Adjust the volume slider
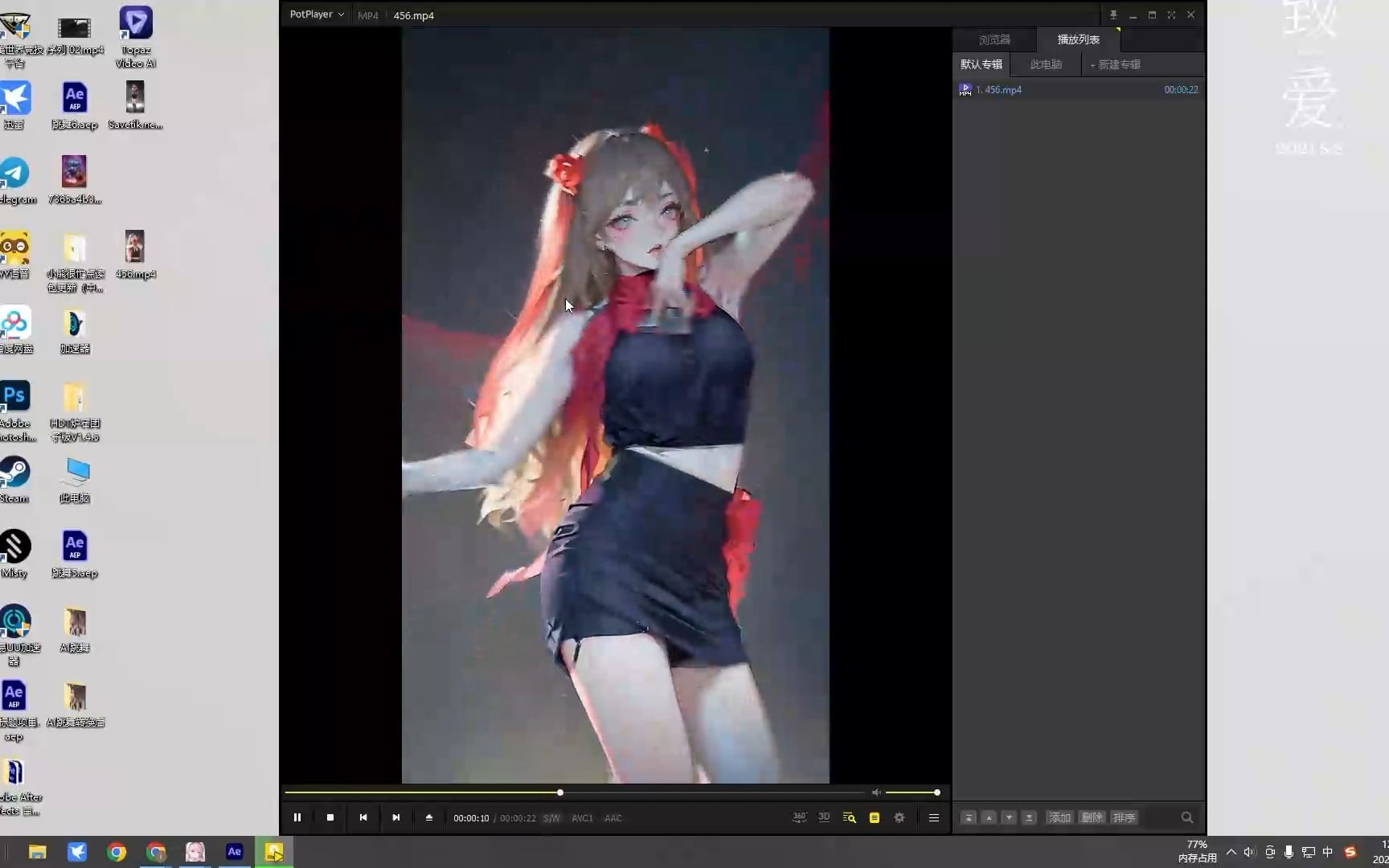 tap(912, 792)
